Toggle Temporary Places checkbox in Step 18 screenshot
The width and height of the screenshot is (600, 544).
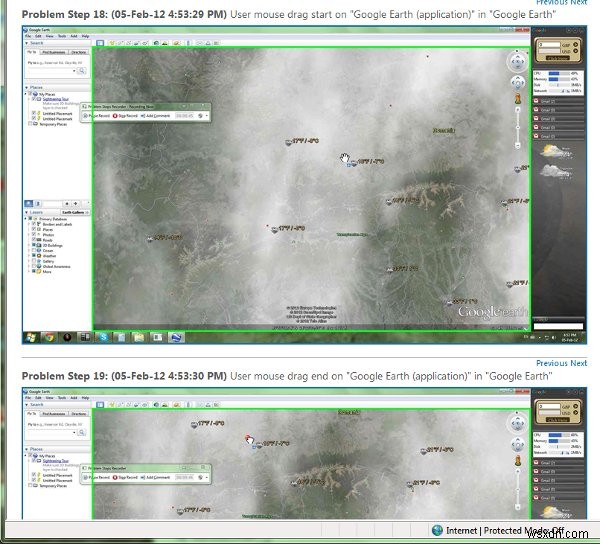pos(30,124)
